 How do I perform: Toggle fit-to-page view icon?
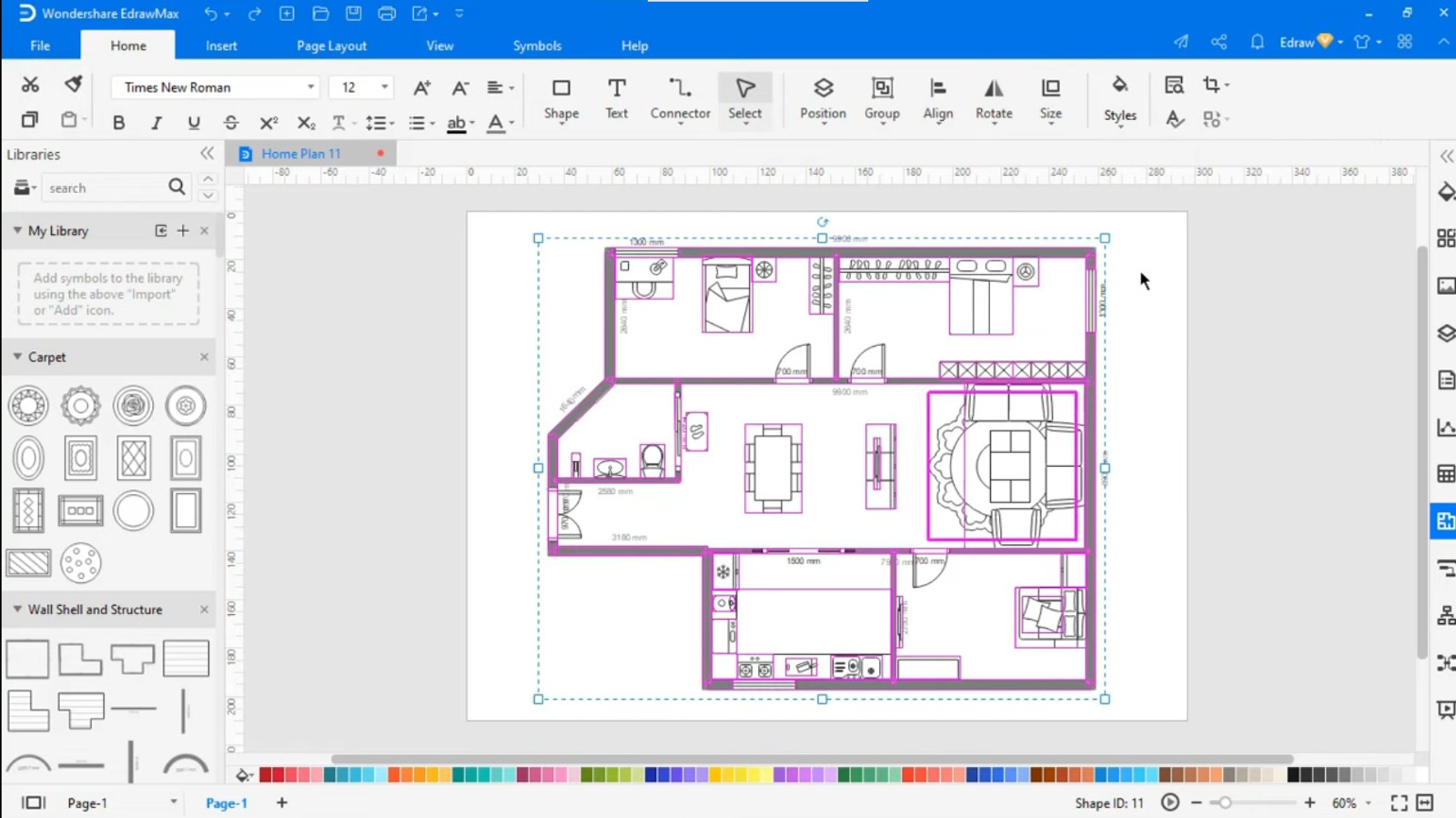click(1425, 803)
